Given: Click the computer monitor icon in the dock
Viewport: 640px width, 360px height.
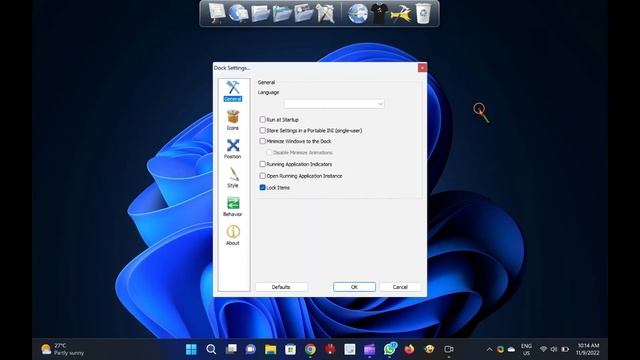Looking at the screenshot, I should (217, 13).
